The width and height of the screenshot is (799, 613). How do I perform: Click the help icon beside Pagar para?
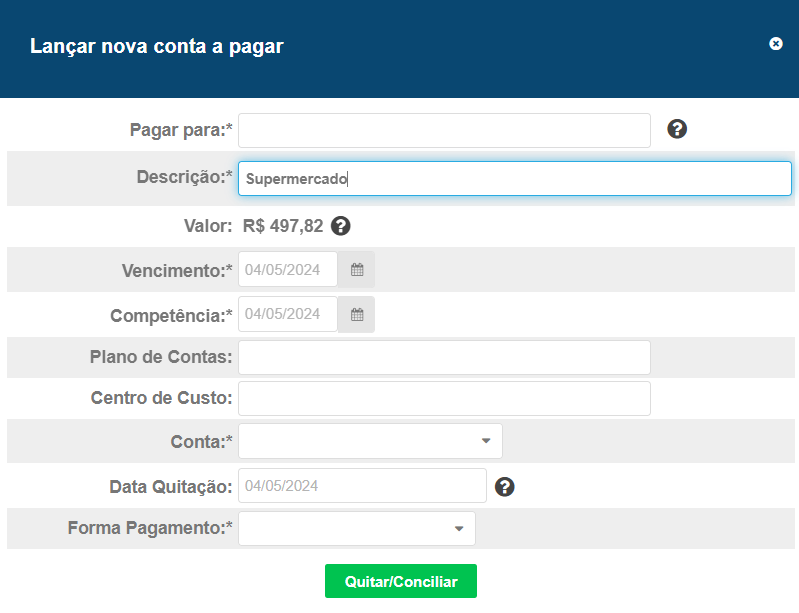pyautogui.click(x=677, y=129)
